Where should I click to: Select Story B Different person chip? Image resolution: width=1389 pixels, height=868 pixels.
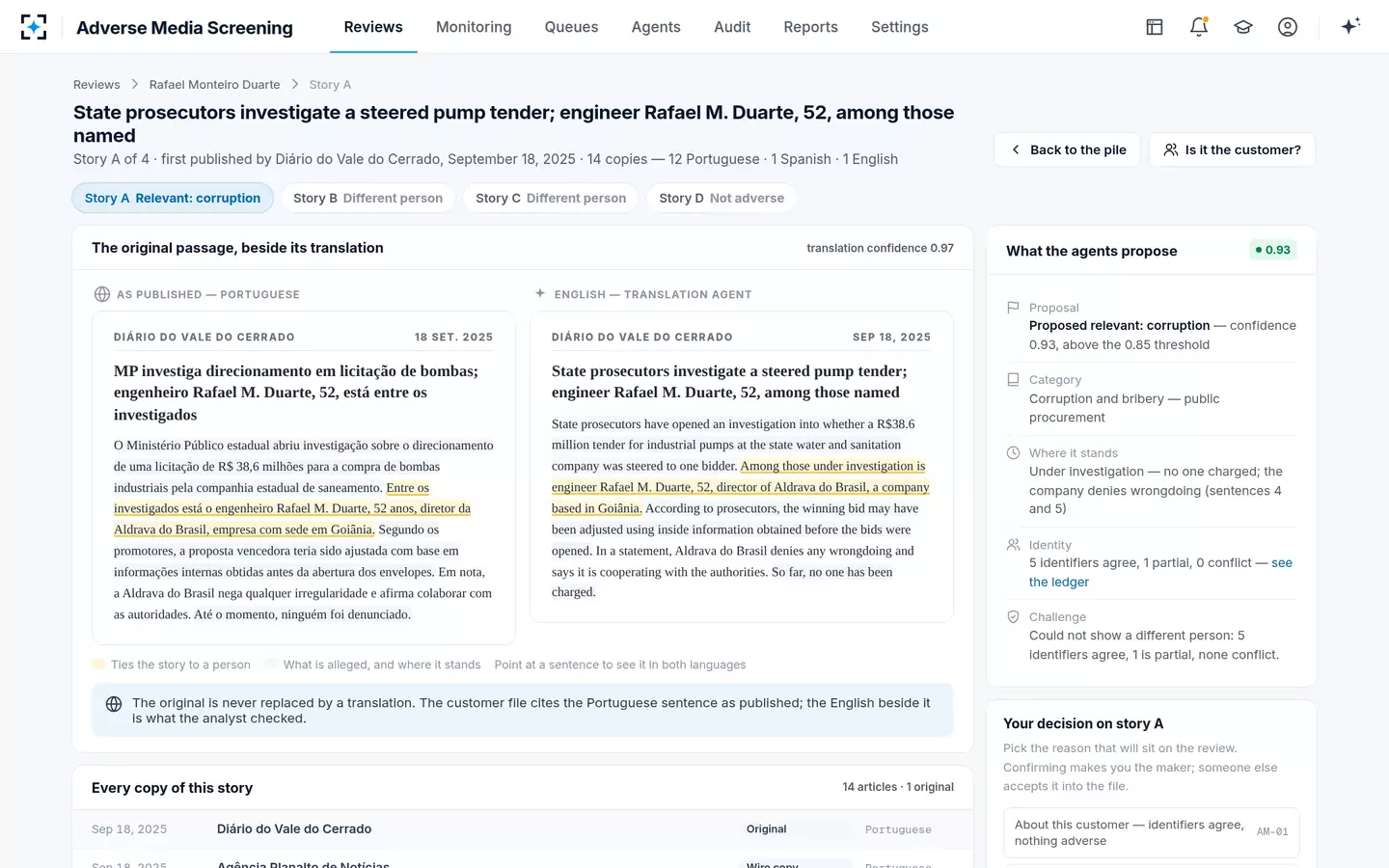(368, 198)
